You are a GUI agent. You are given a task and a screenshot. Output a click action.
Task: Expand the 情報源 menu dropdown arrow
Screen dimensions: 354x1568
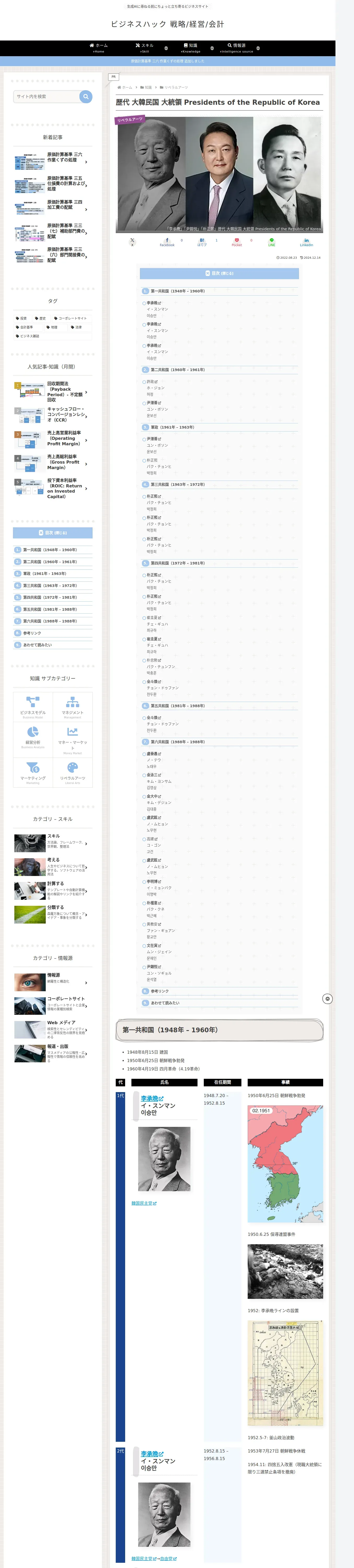point(258,48)
